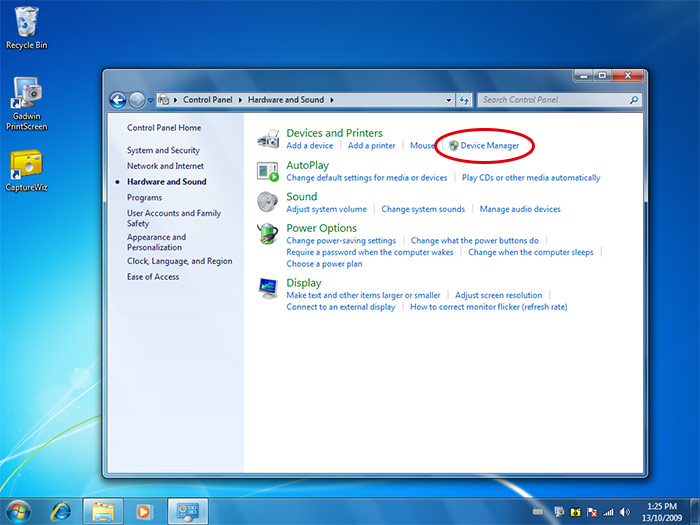700x525 pixels.
Task: Open User Accounts and Family Safety
Action: coord(174,218)
